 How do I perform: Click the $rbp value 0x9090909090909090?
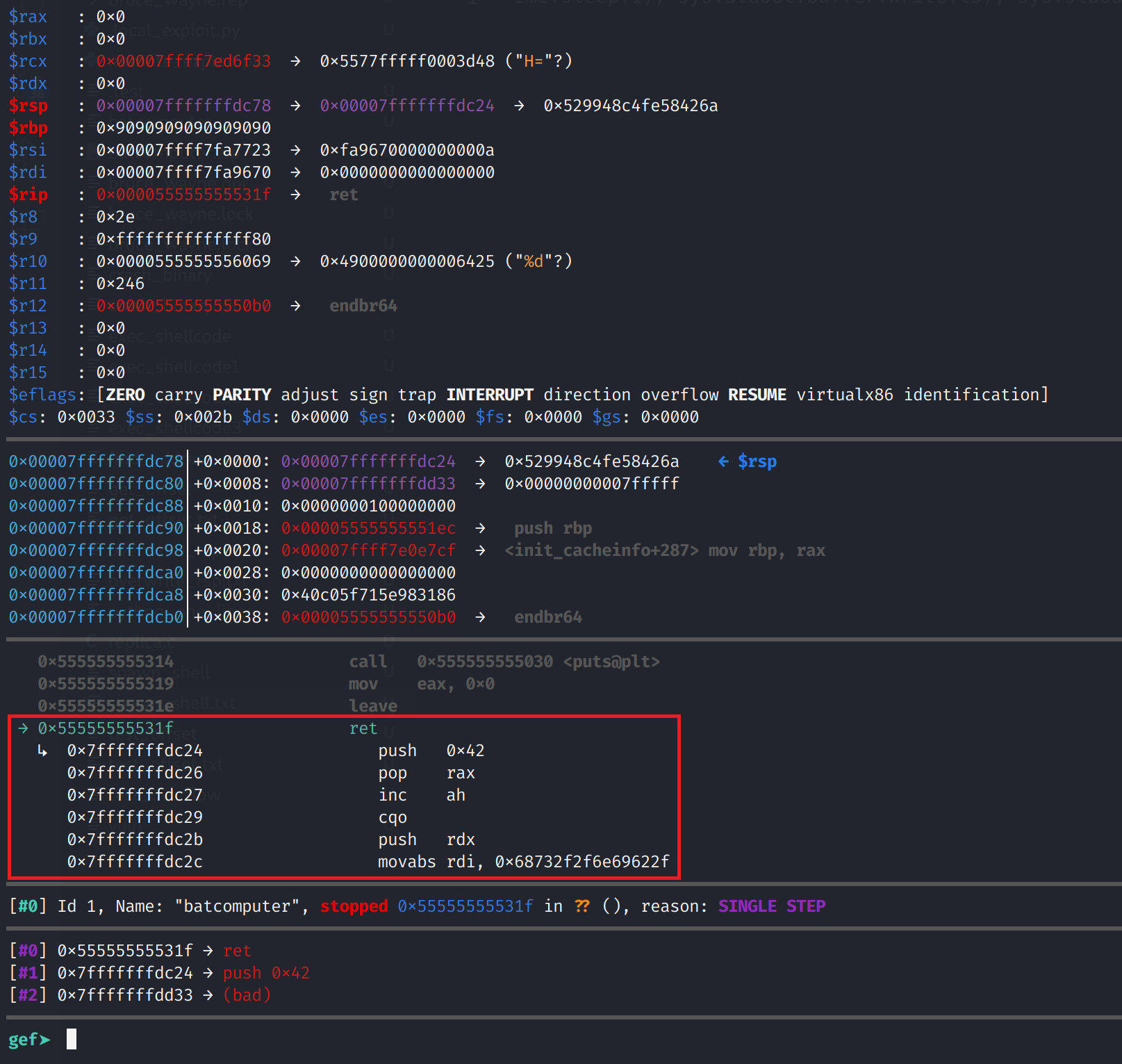coord(183,128)
